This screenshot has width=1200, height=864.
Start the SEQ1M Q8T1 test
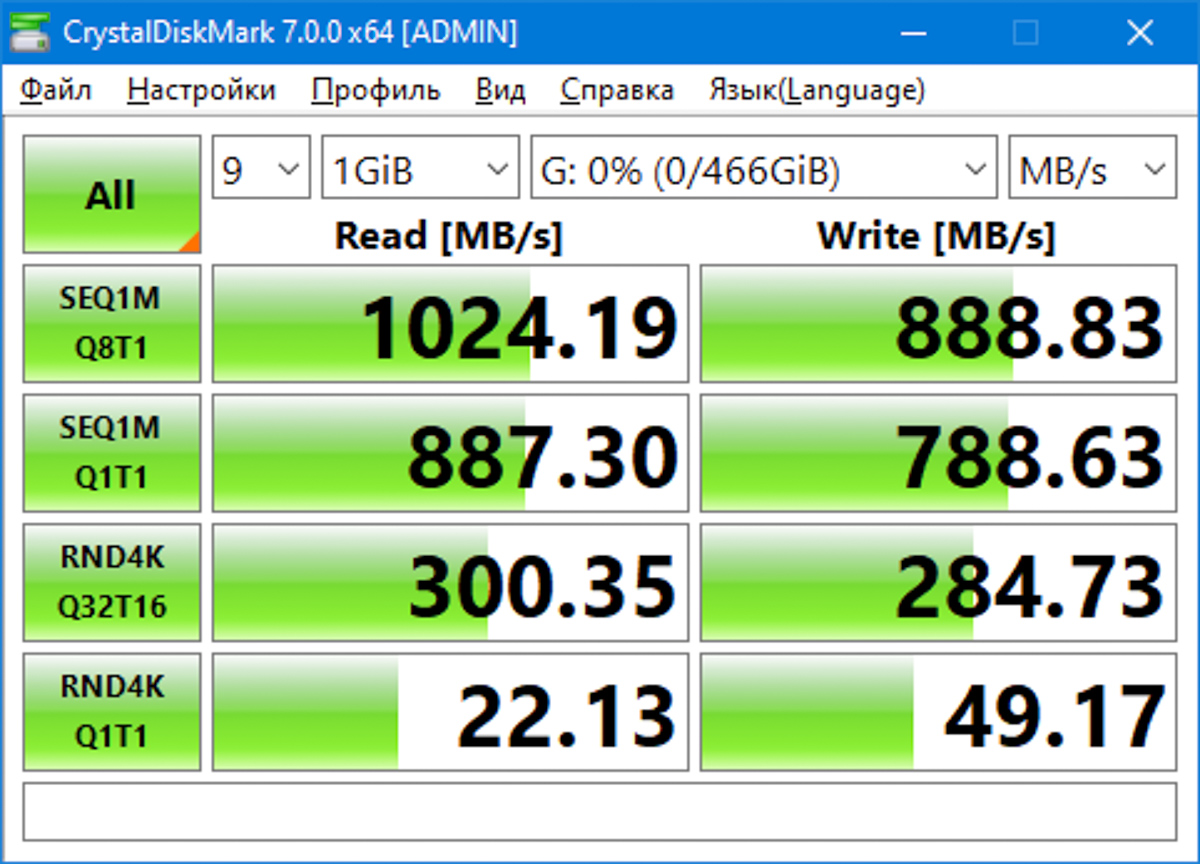[x=112, y=323]
